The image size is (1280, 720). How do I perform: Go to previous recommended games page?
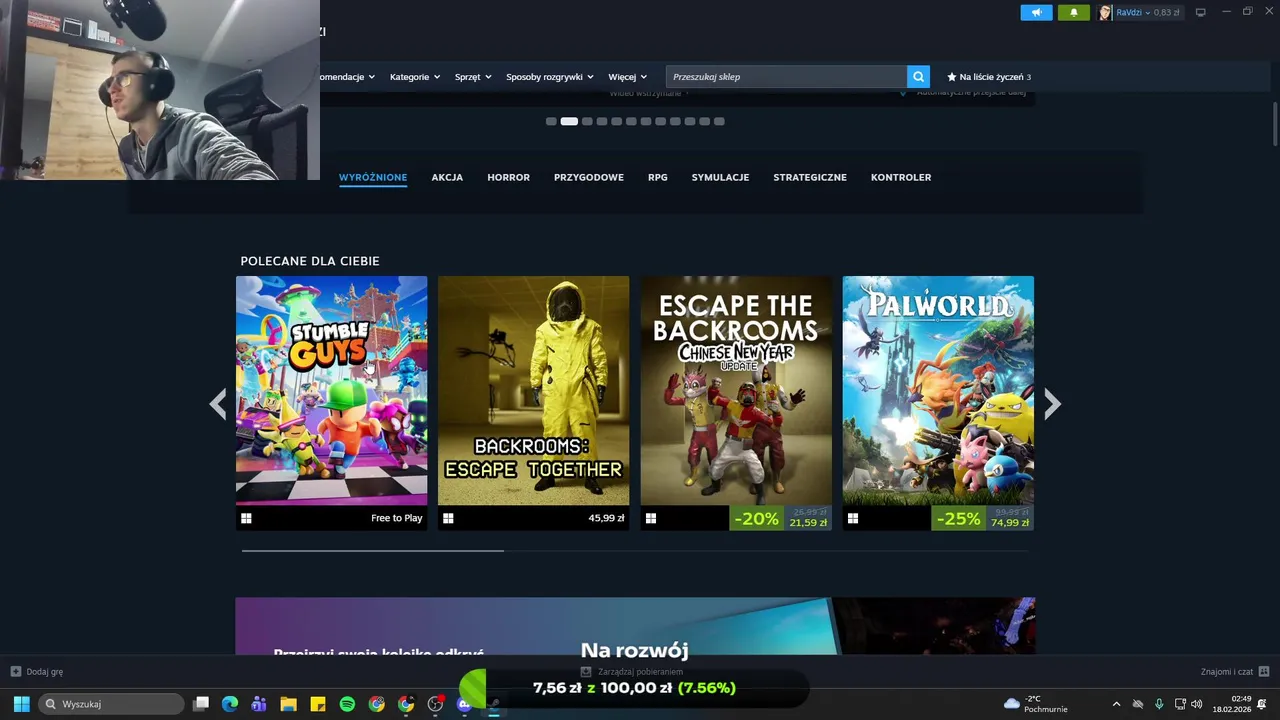point(218,404)
